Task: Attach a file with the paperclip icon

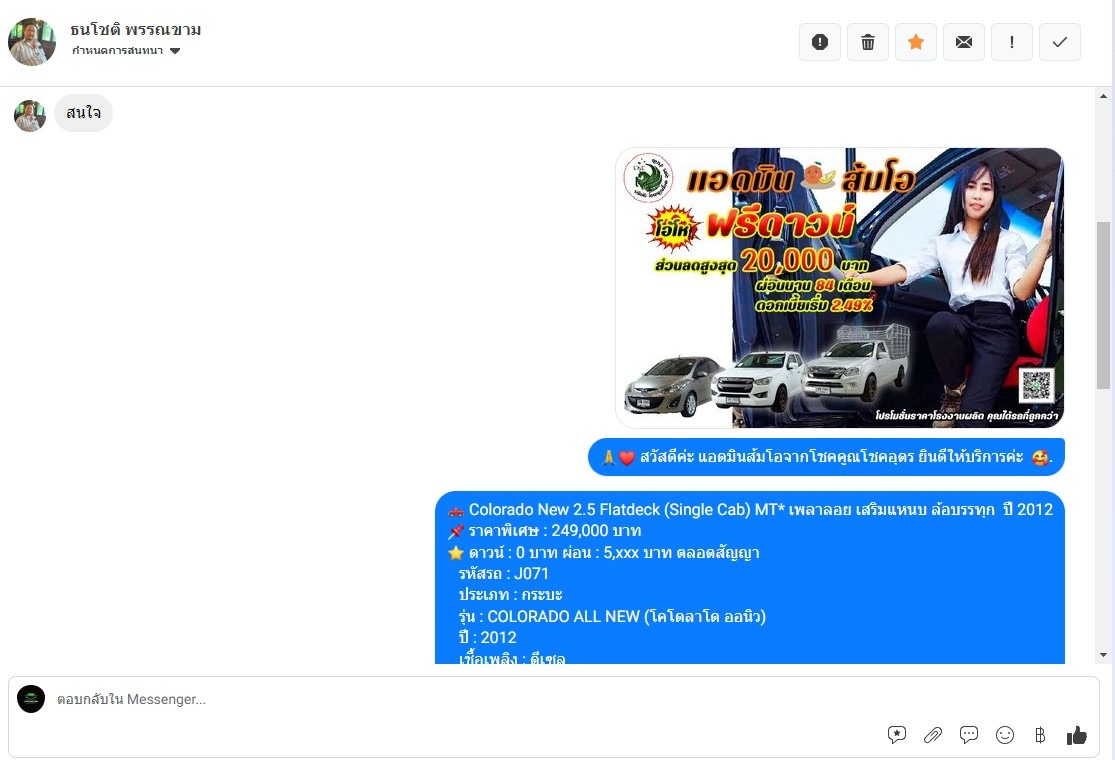Action: (x=933, y=735)
